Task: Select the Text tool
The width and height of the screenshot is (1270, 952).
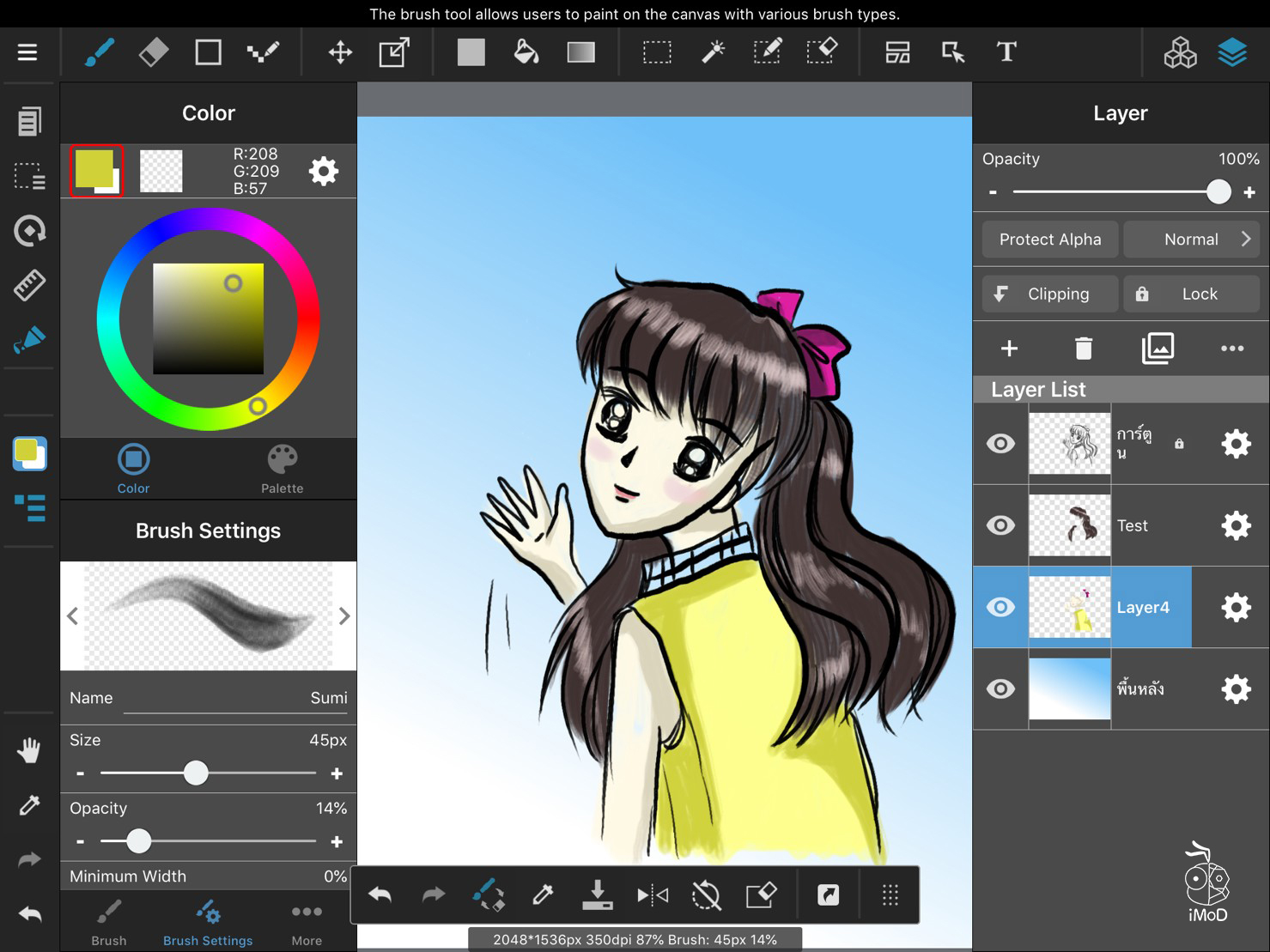Action: (1006, 52)
